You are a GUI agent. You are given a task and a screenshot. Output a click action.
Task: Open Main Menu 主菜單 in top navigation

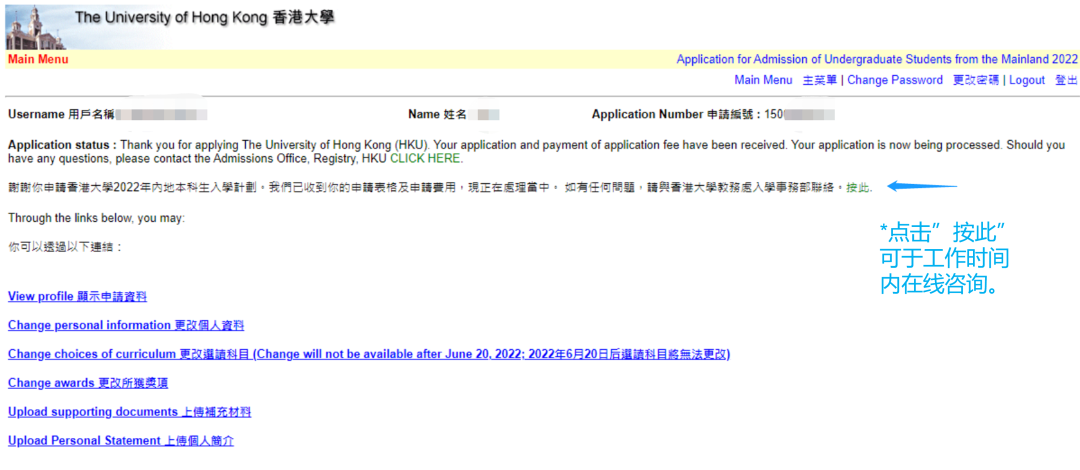pyautogui.click(x=785, y=81)
